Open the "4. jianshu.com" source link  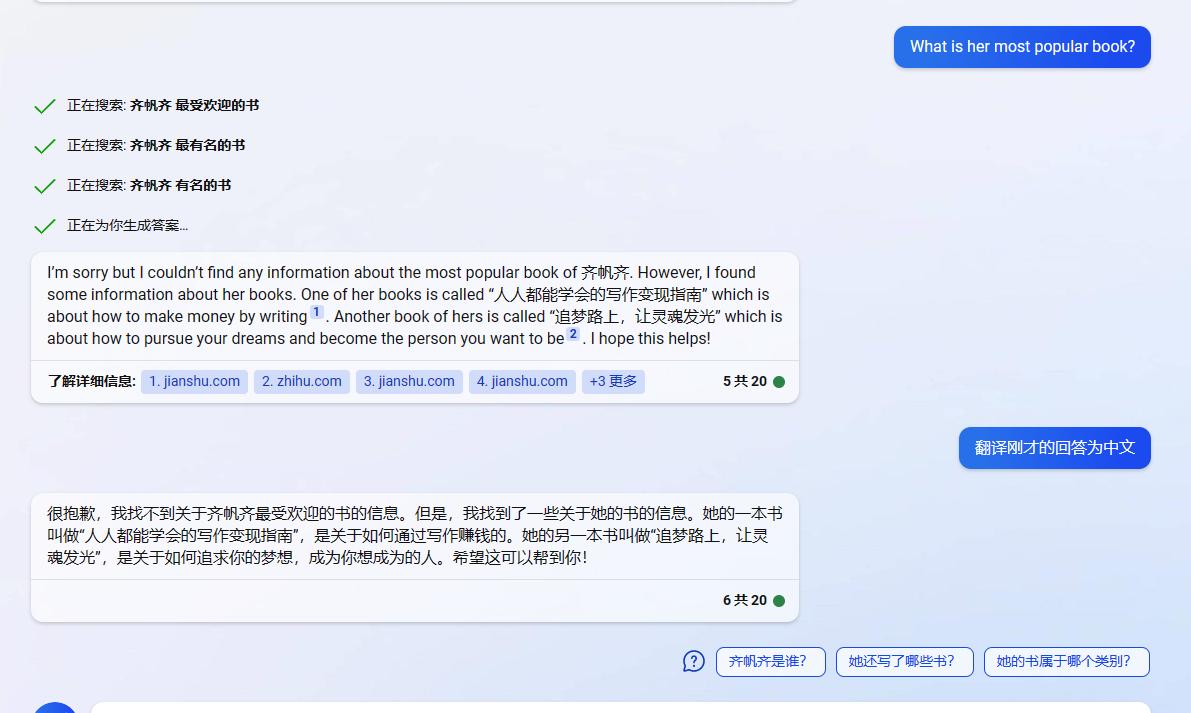(x=522, y=381)
